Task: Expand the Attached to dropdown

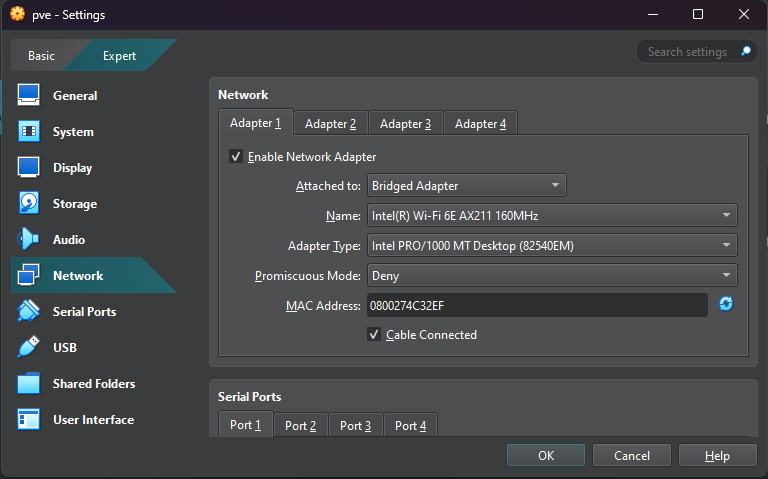Action: 466,186
